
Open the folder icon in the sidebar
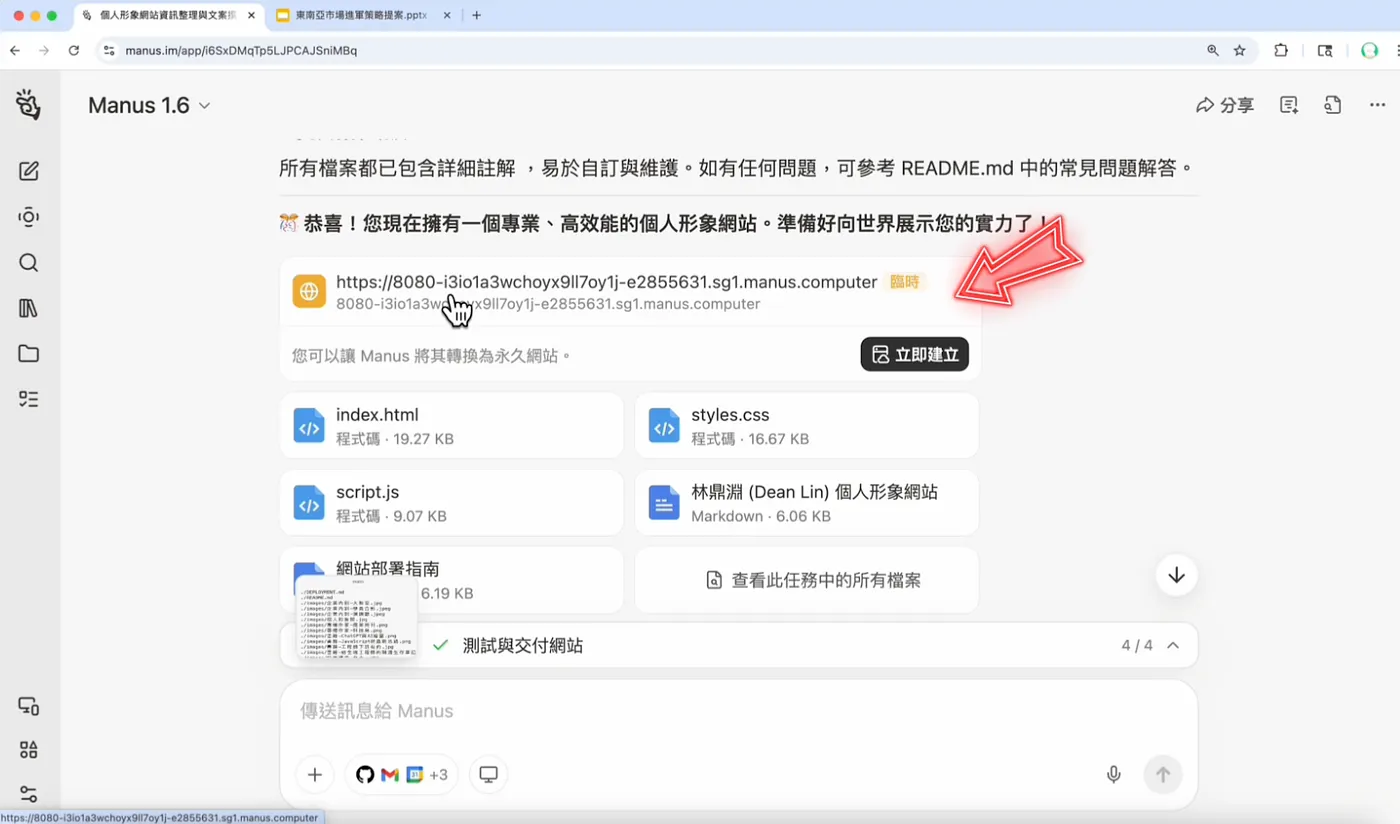29,353
